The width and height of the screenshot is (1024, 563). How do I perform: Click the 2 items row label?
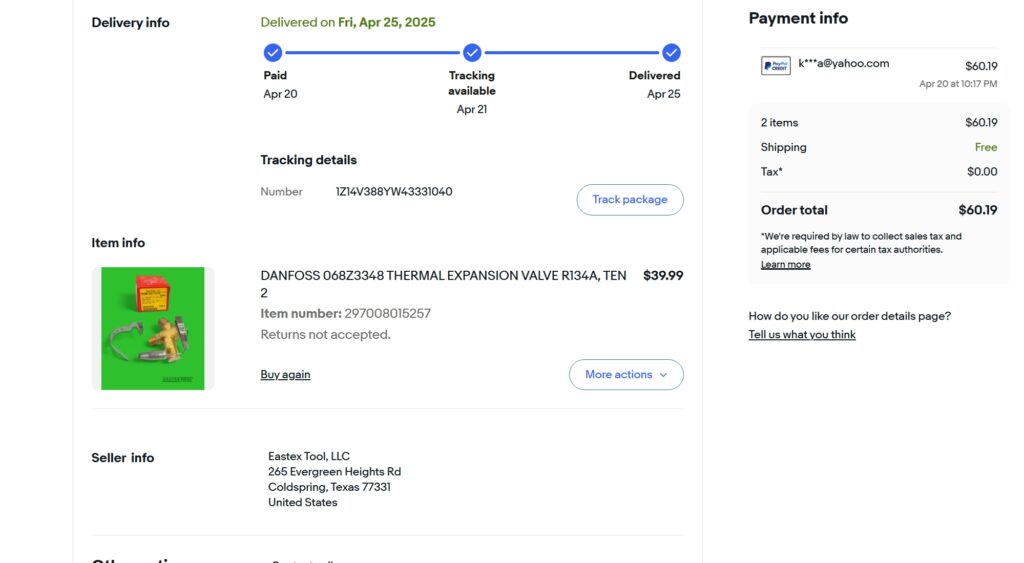tap(779, 122)
